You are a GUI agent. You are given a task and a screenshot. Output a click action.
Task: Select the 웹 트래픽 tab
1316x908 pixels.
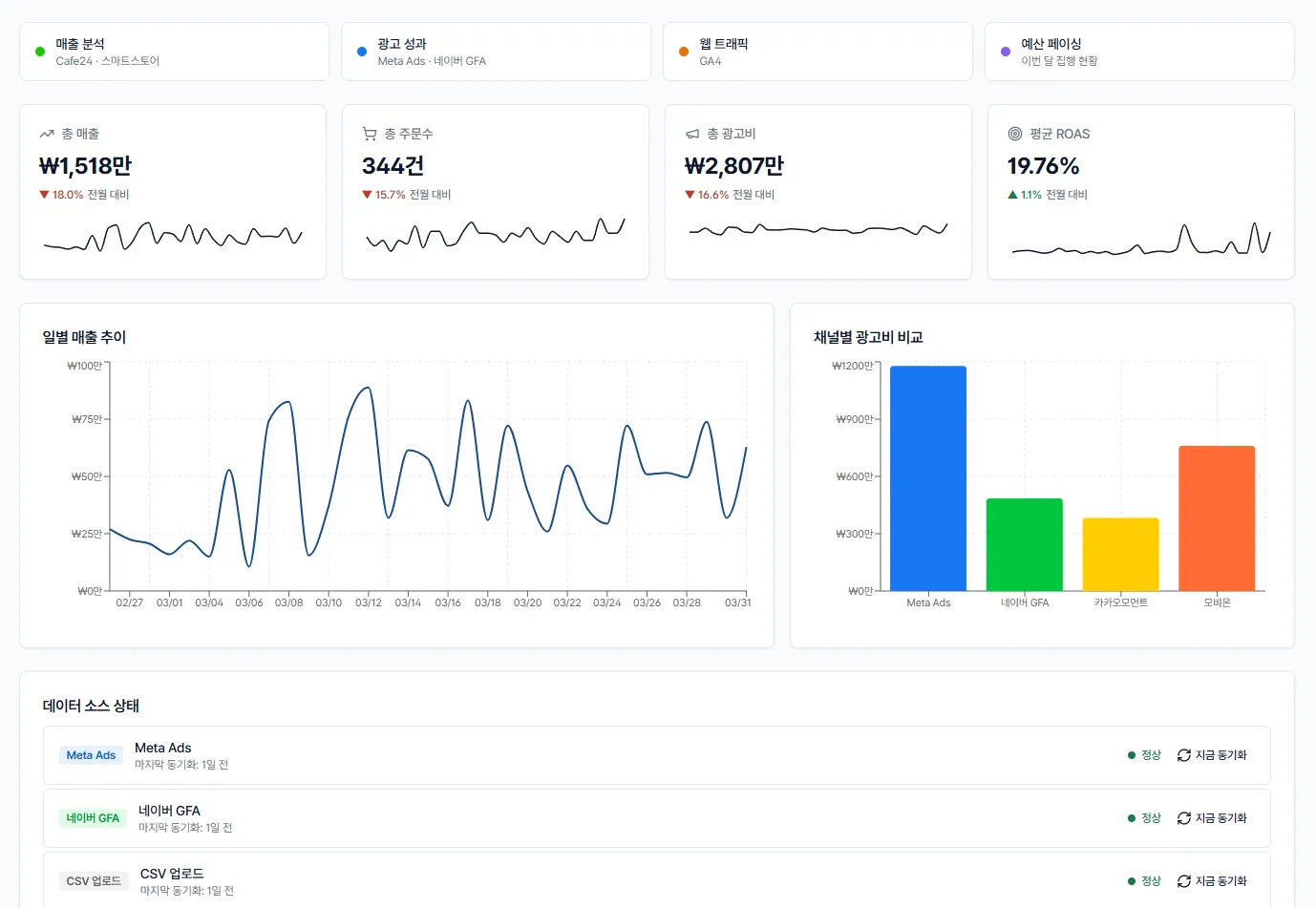tap(817, 52)
